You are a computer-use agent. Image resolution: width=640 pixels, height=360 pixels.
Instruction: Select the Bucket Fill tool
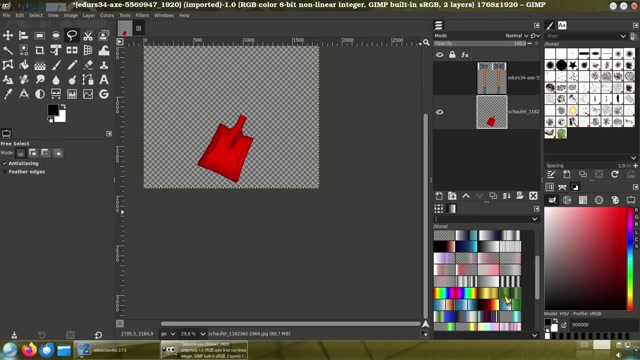pos(24,65)
